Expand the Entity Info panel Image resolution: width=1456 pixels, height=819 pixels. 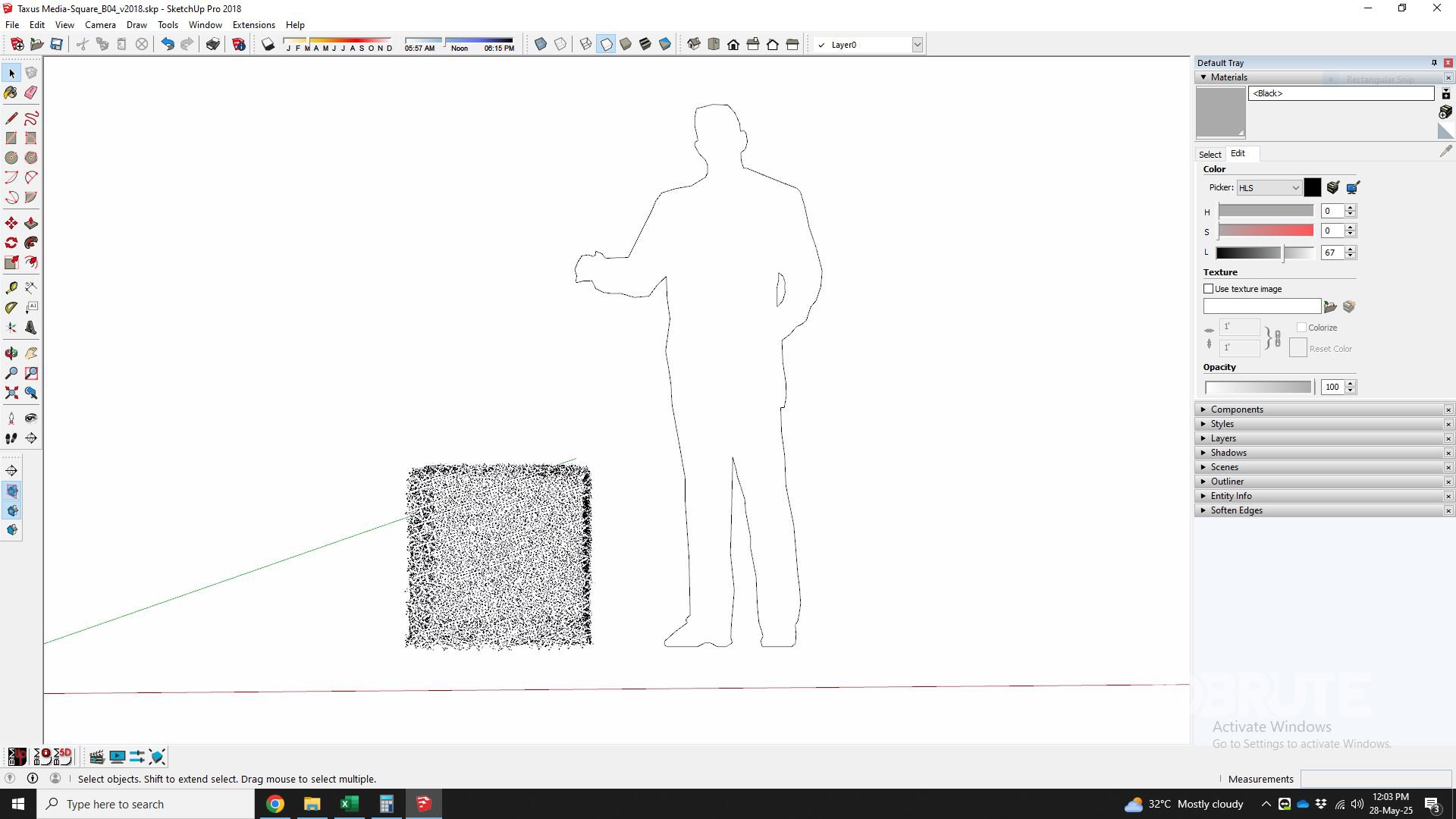click(x=1231, y=496)
